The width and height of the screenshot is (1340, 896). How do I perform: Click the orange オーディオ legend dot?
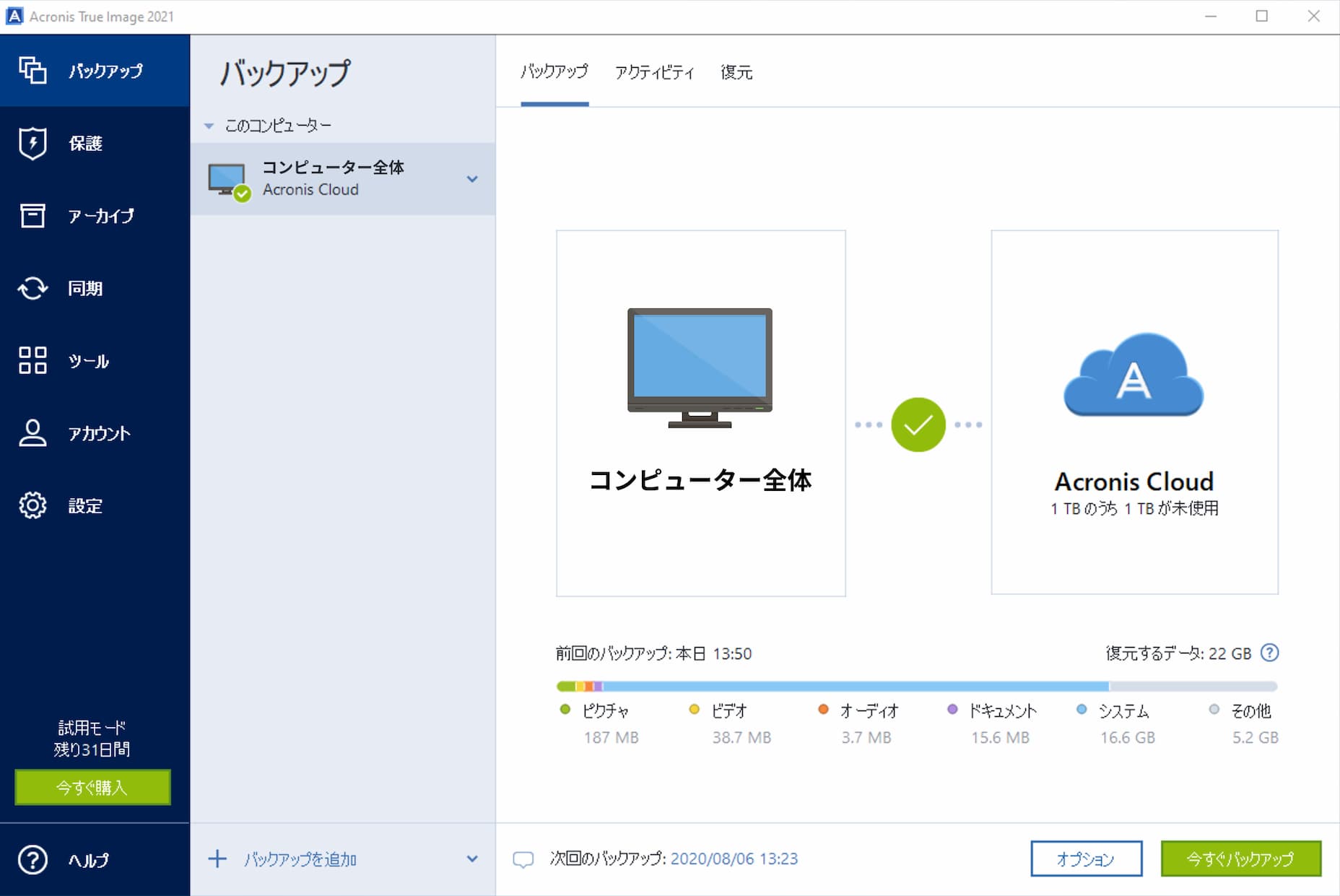[x=823, y=710]
